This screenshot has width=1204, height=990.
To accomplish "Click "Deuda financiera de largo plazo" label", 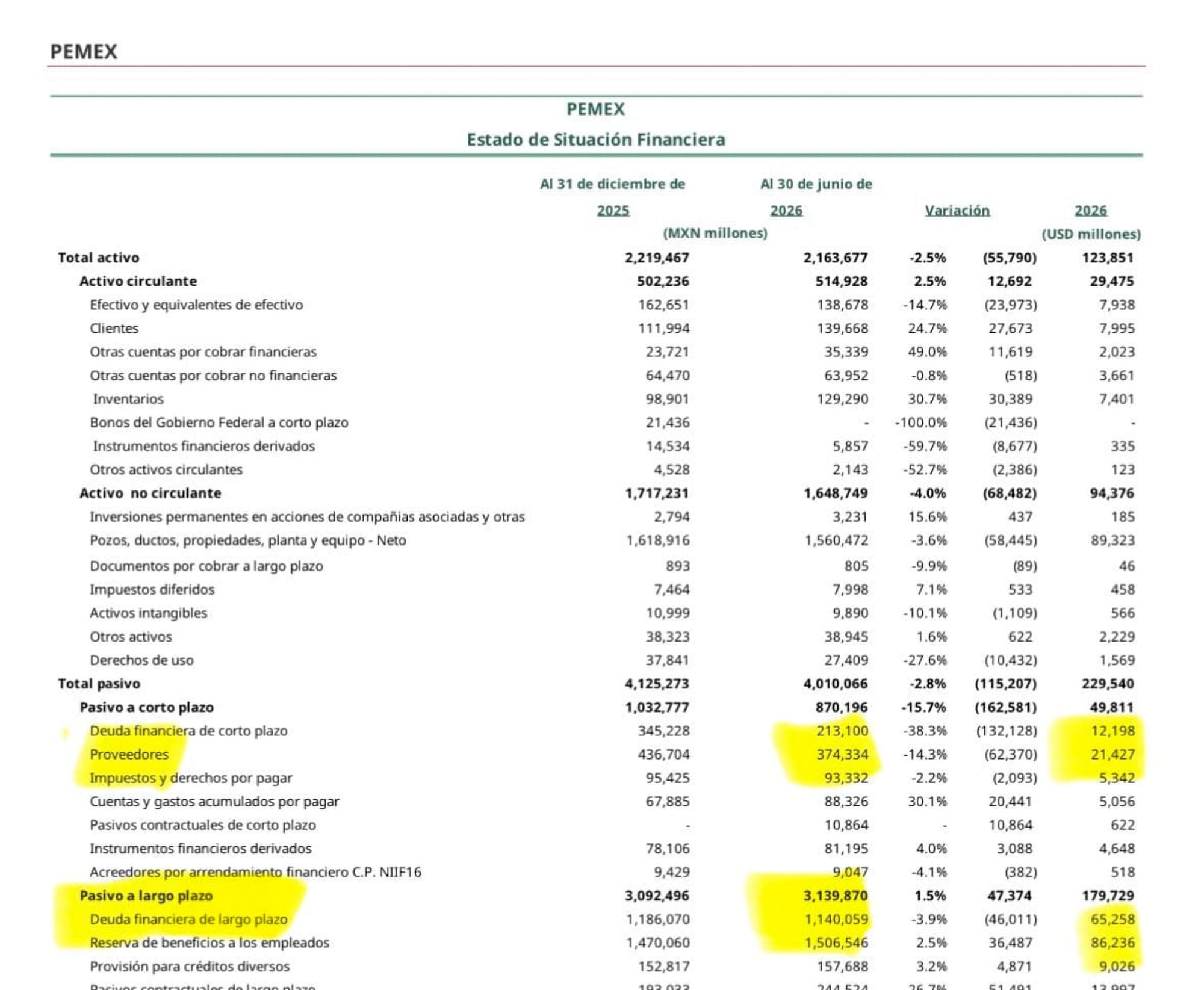I will pos(189,920).
